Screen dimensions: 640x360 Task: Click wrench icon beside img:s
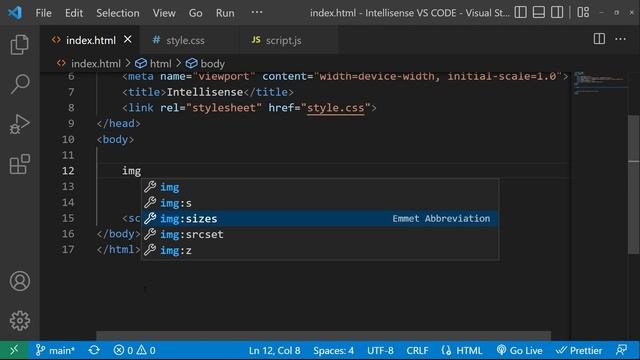[x=150, y=202]
